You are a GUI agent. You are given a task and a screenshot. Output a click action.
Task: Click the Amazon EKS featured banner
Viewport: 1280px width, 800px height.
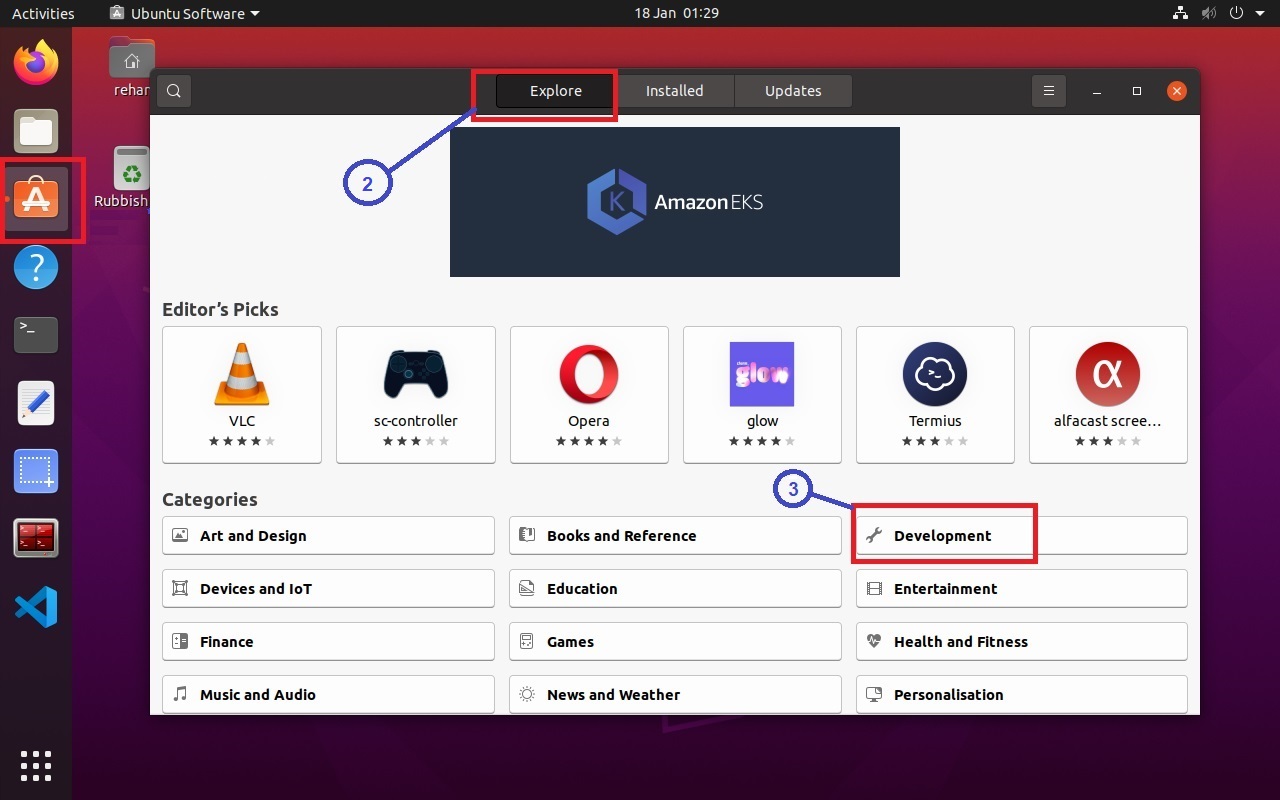[675, 201]
